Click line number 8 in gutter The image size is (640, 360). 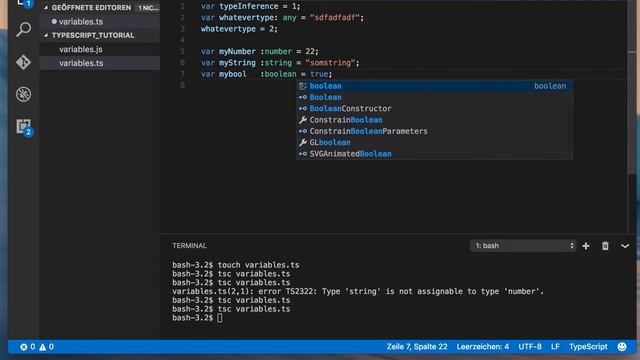click(x=182, y=85)
